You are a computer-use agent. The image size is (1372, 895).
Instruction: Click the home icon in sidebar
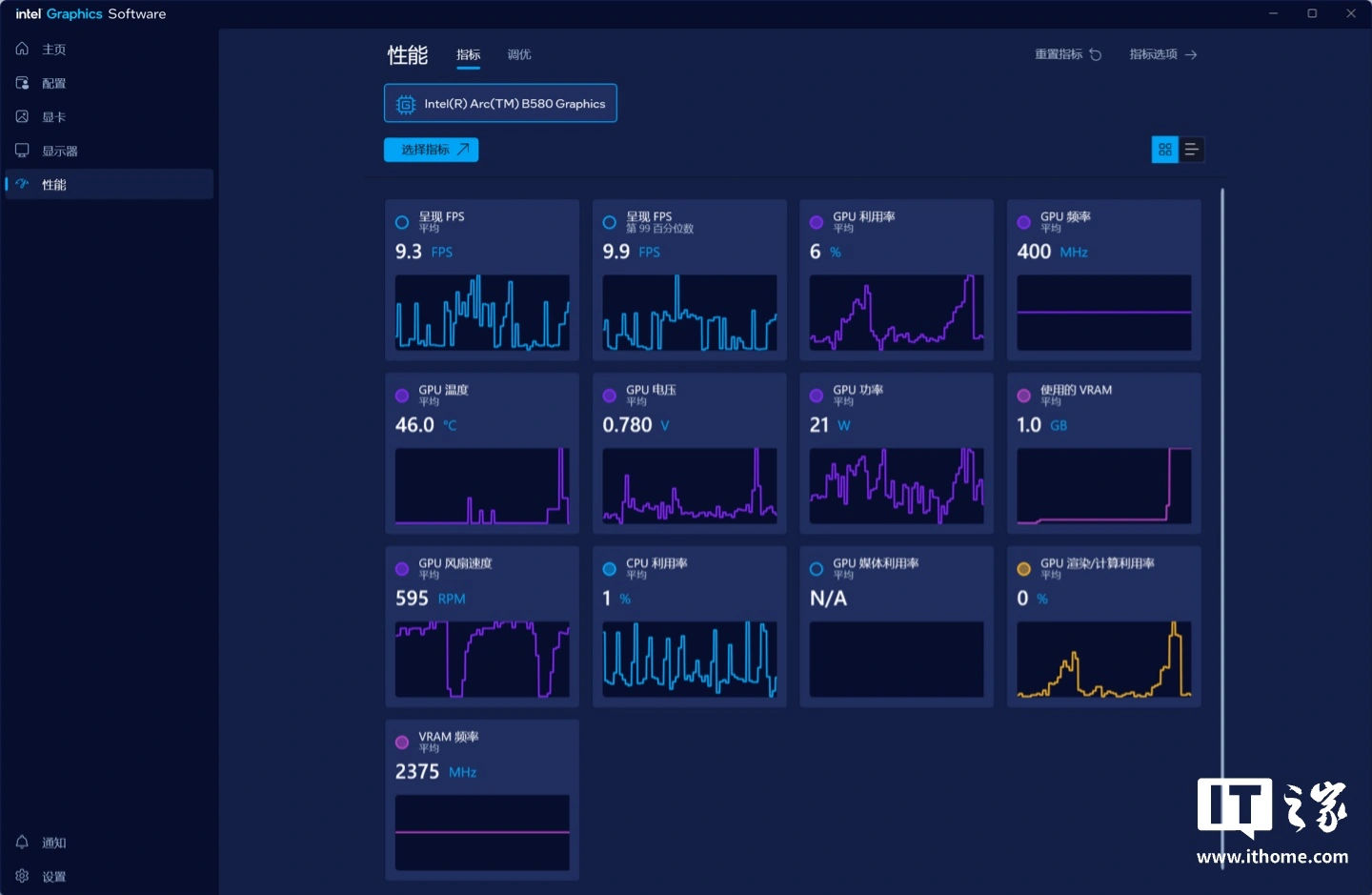[x=22, y=49]
